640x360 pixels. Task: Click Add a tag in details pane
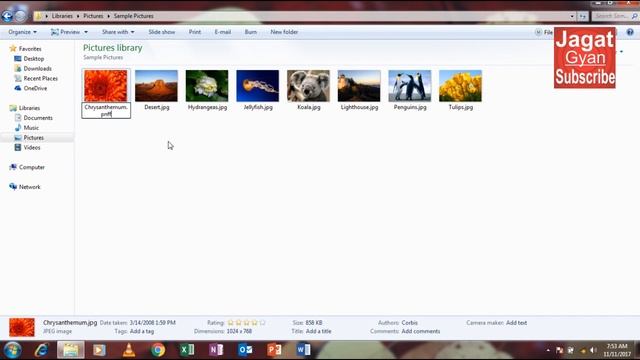142,331
